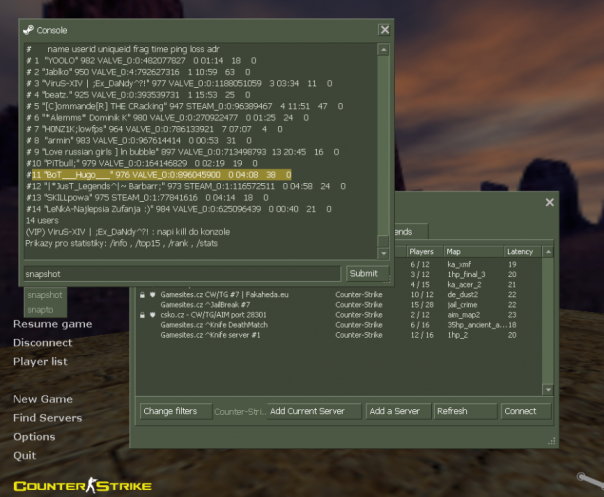The height and width of the screenshot is (497, 604).
Task: Select server 'Gamesites.cz ^Knife DeathMatch'
Action: point(214,325)
